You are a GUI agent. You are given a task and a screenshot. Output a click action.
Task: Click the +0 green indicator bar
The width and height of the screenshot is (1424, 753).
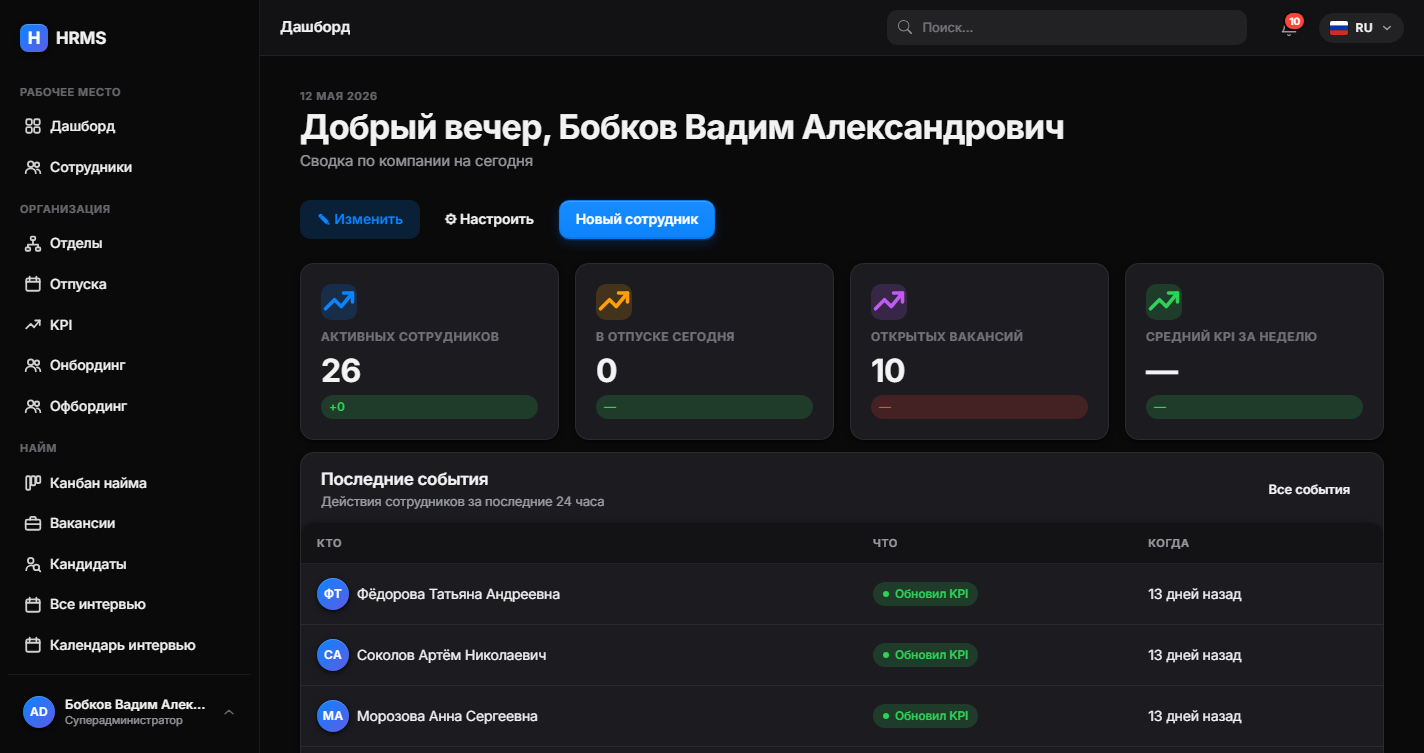pos(429,407)
